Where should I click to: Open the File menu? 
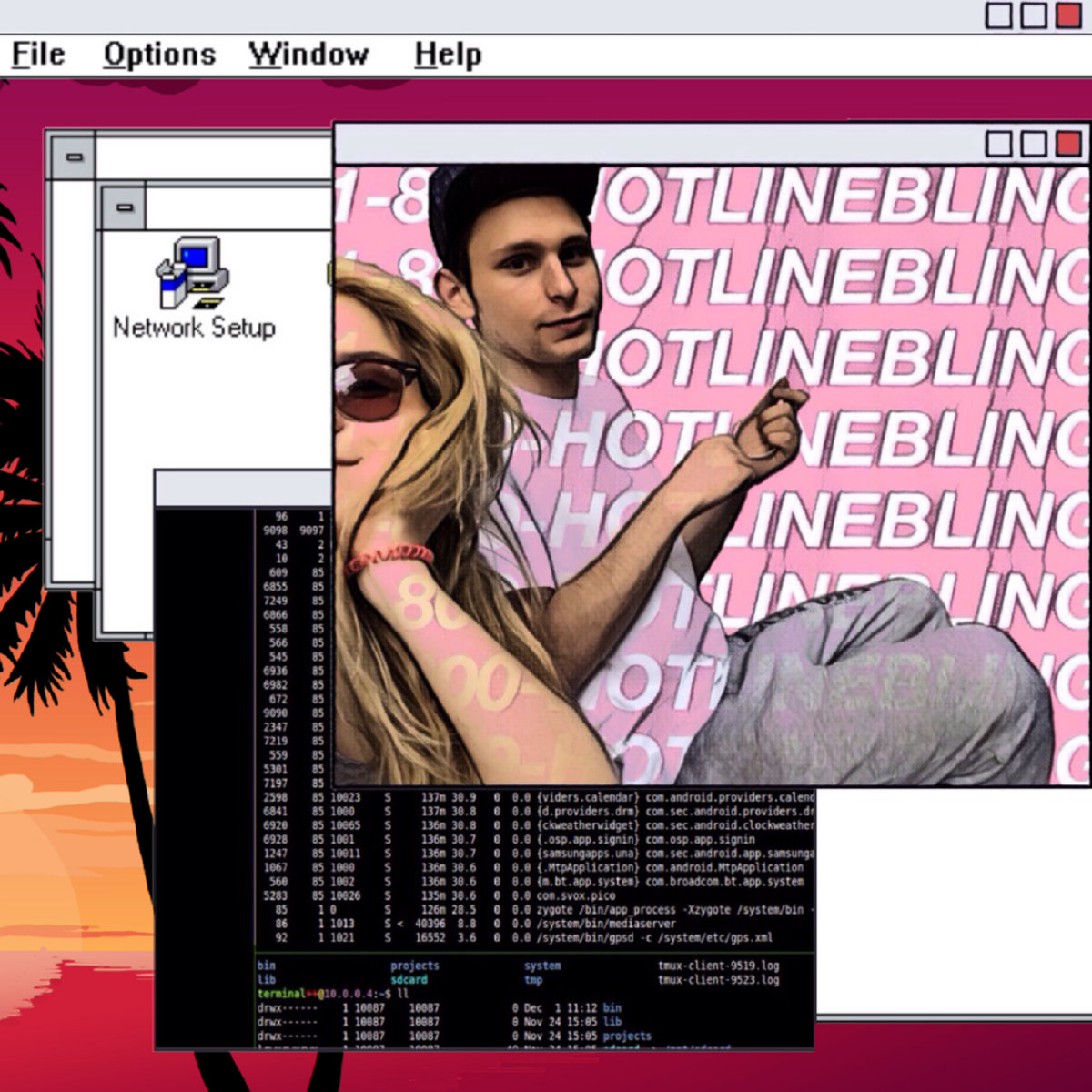point(38,55)
